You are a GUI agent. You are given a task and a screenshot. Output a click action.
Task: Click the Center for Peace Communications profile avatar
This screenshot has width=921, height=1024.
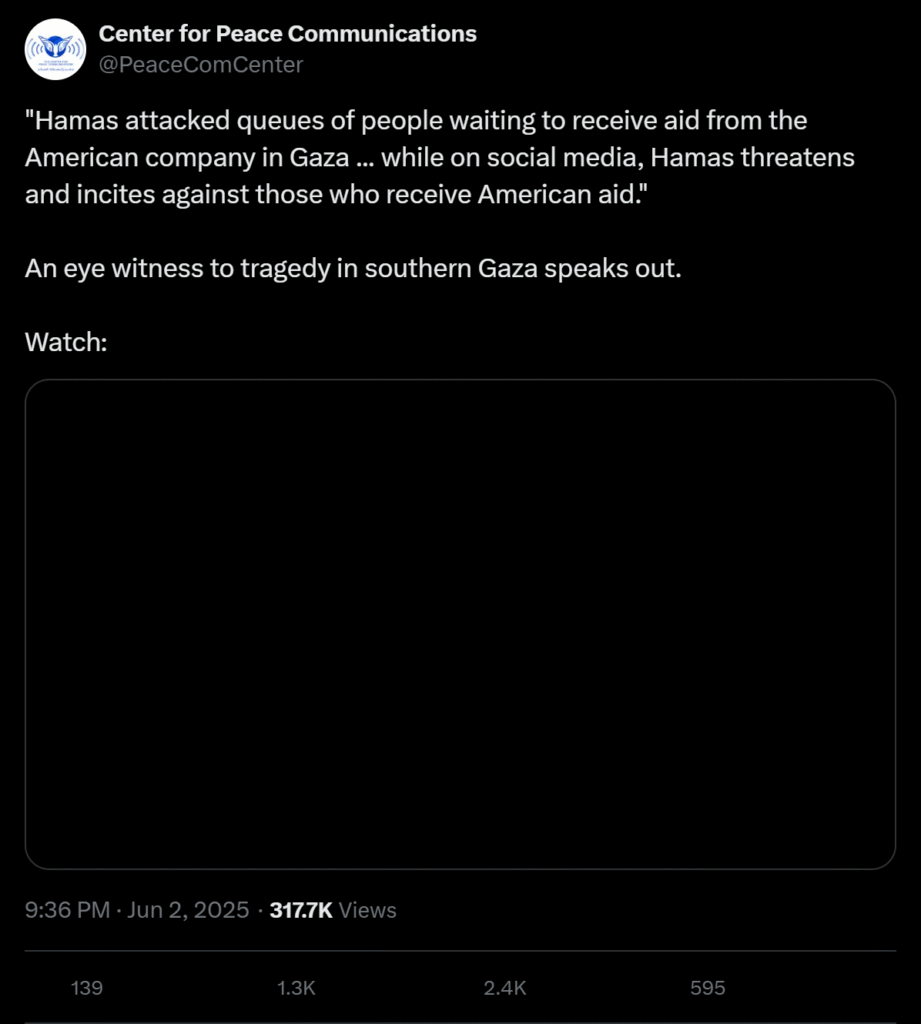point(56,49)
